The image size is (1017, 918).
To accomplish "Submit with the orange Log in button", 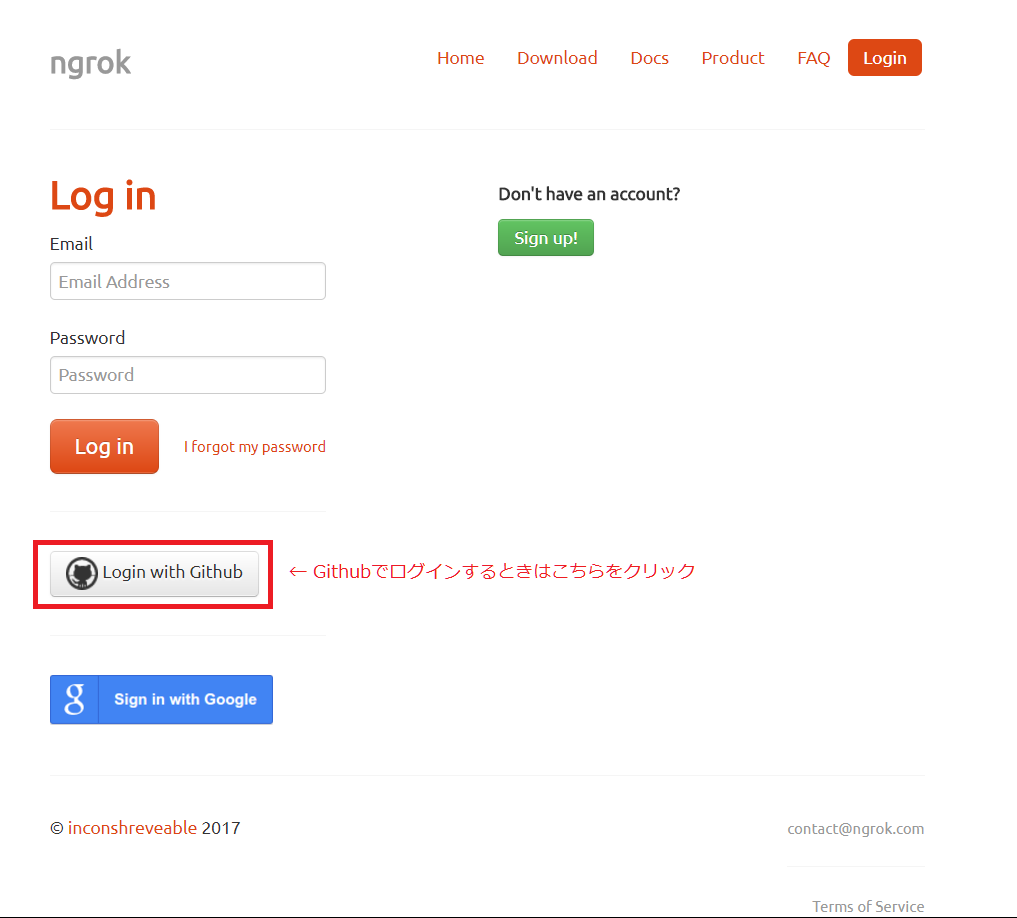I will 104,446.
